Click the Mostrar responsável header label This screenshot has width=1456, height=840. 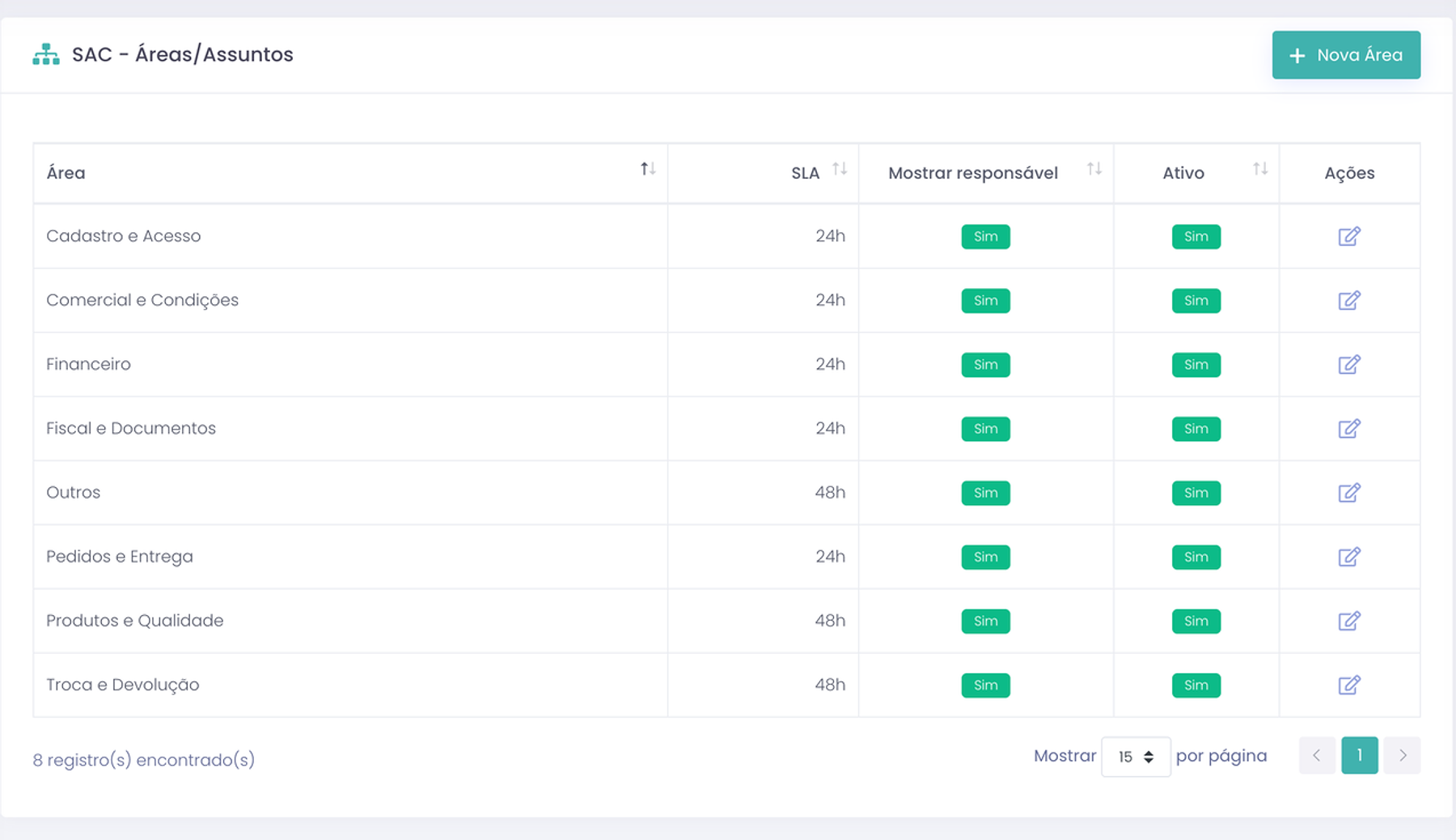coord(973,173)
